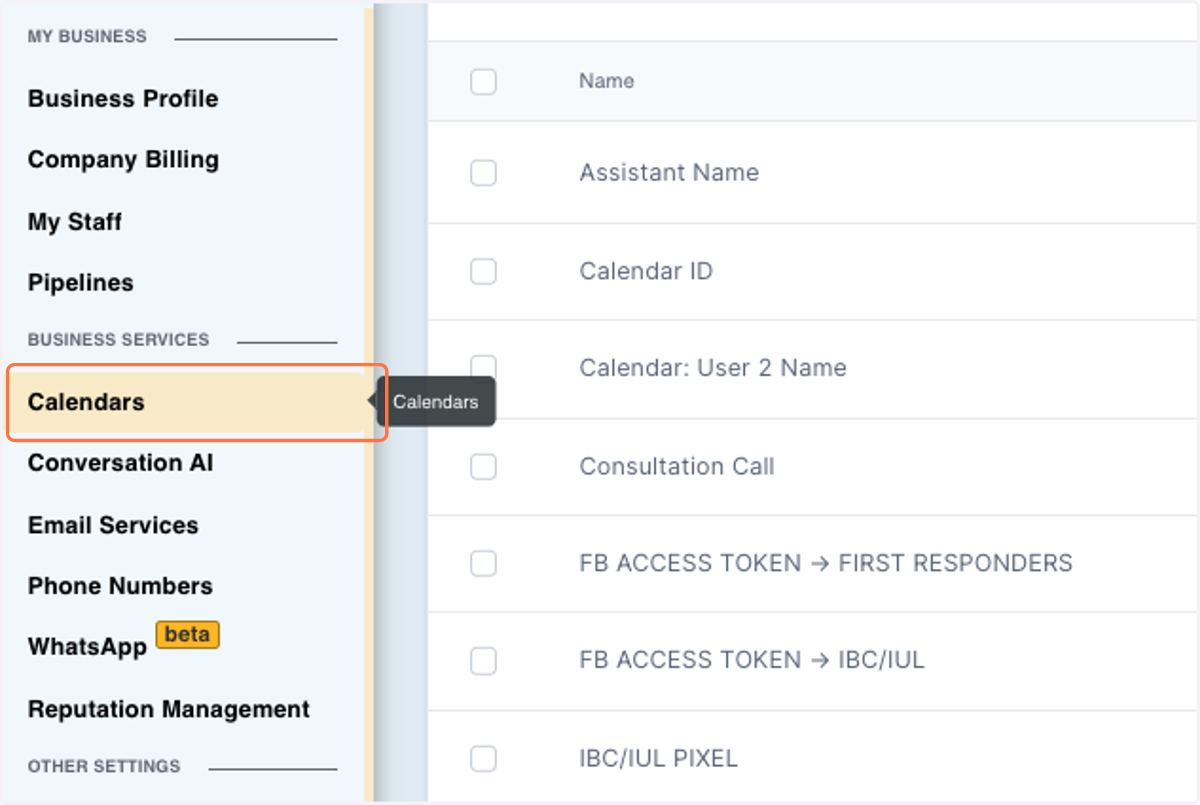Click FB ACCESS TOKEN → IBC/IUL text
The width and height of the screenshot is (1200, 805).
[752, 661]
